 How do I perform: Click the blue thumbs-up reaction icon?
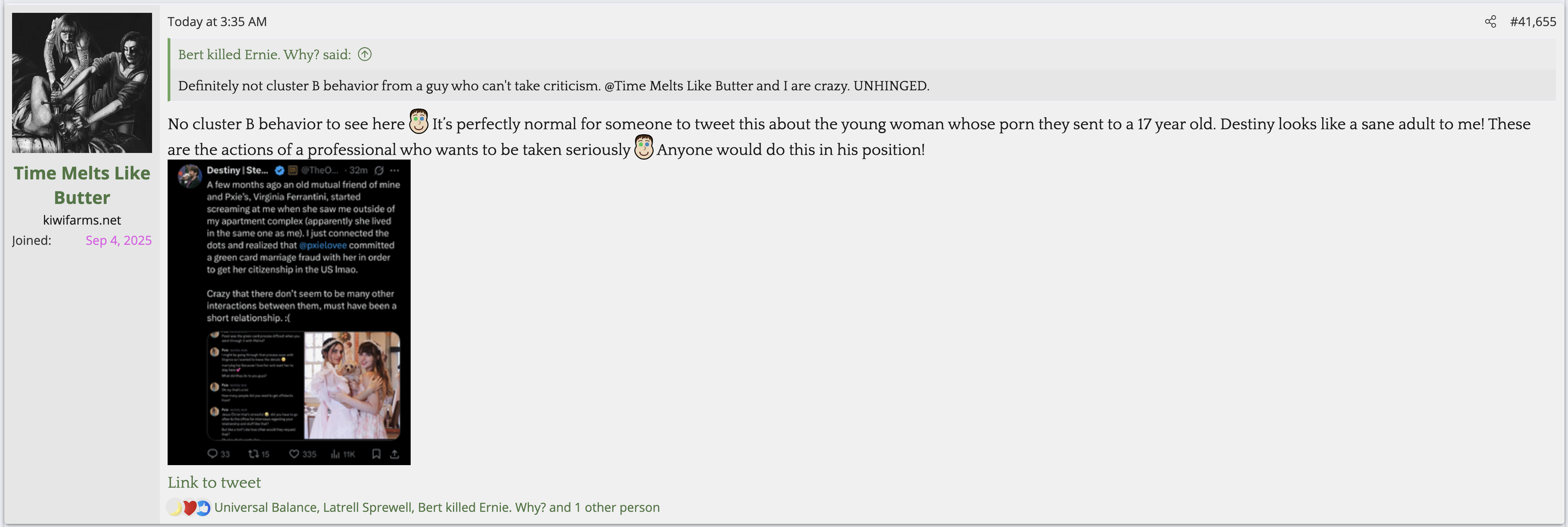coord(203,508)
